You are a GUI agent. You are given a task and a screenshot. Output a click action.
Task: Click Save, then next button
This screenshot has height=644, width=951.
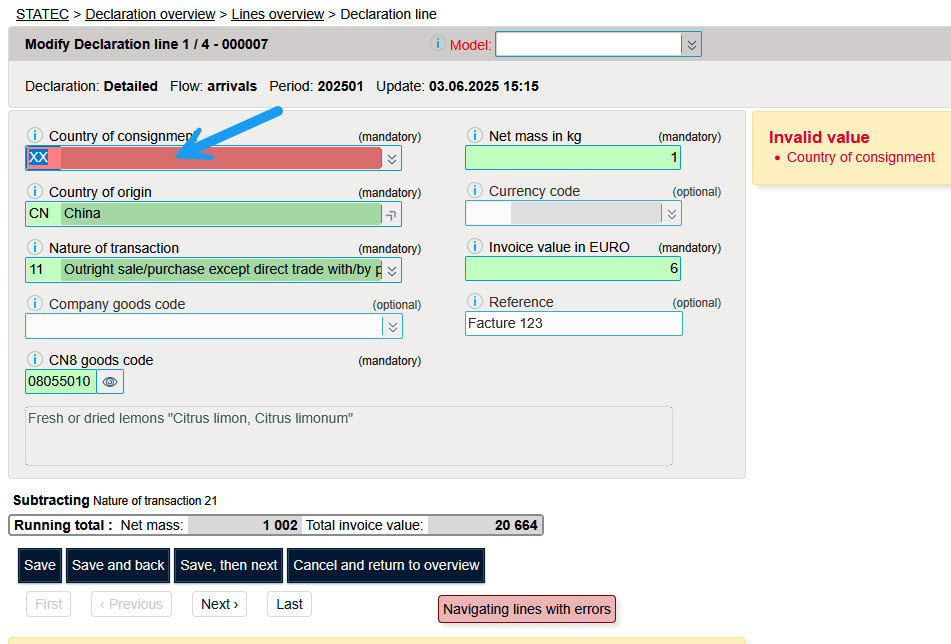coord(229,565)
